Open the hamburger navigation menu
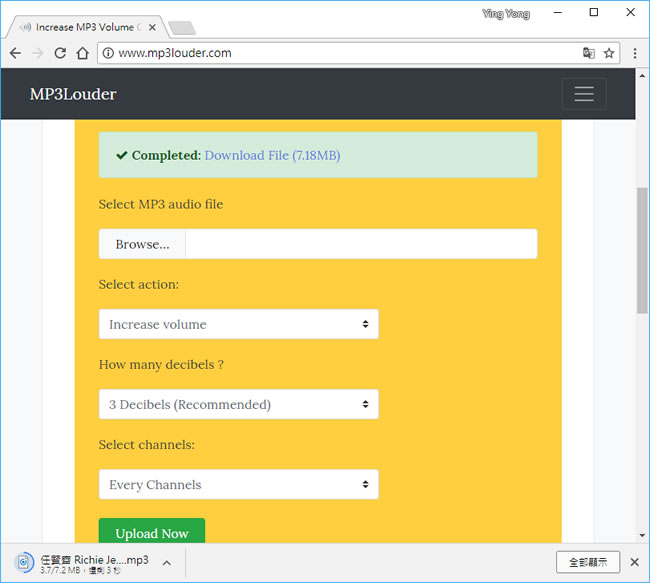The width and height of the screenshot is (650, 583). pyautogui.click(x=583, y=94)
